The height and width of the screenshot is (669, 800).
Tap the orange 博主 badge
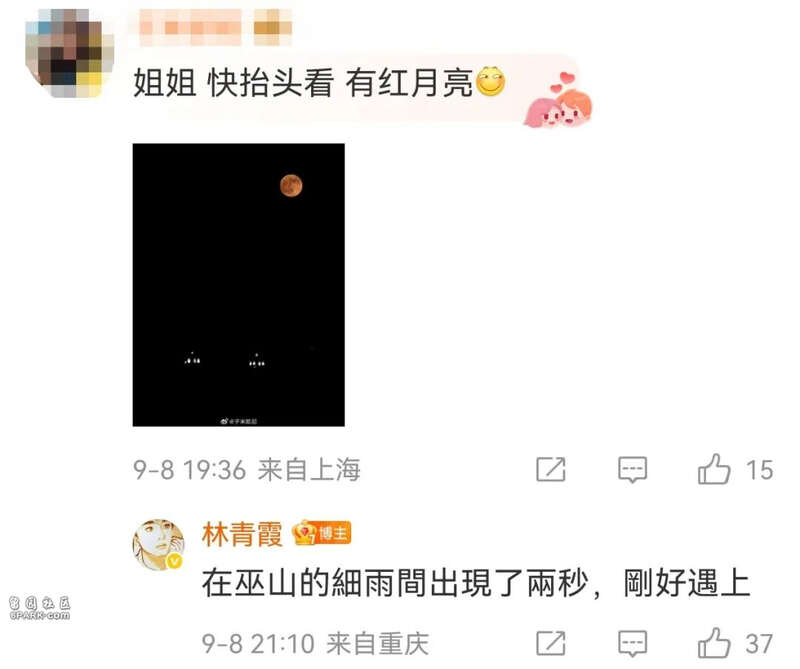click(x=334, y=534)
